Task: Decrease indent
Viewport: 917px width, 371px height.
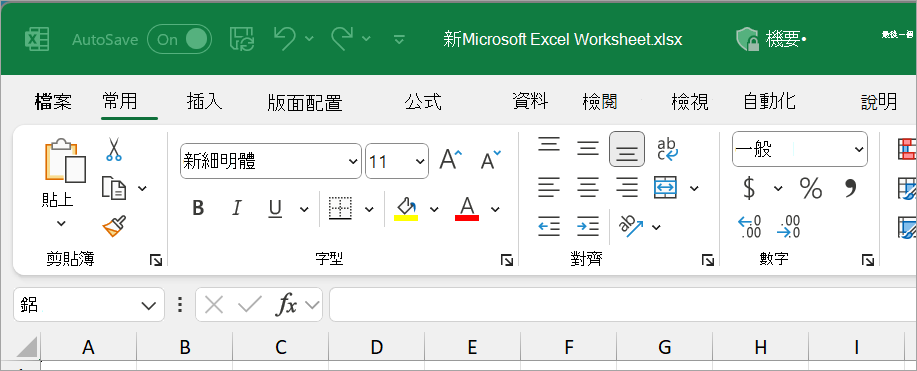Action: pos(549,226)
